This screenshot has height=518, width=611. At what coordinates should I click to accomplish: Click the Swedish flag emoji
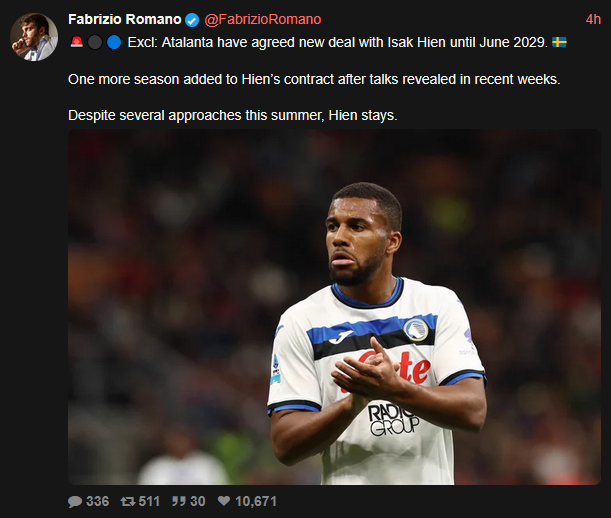559,42
